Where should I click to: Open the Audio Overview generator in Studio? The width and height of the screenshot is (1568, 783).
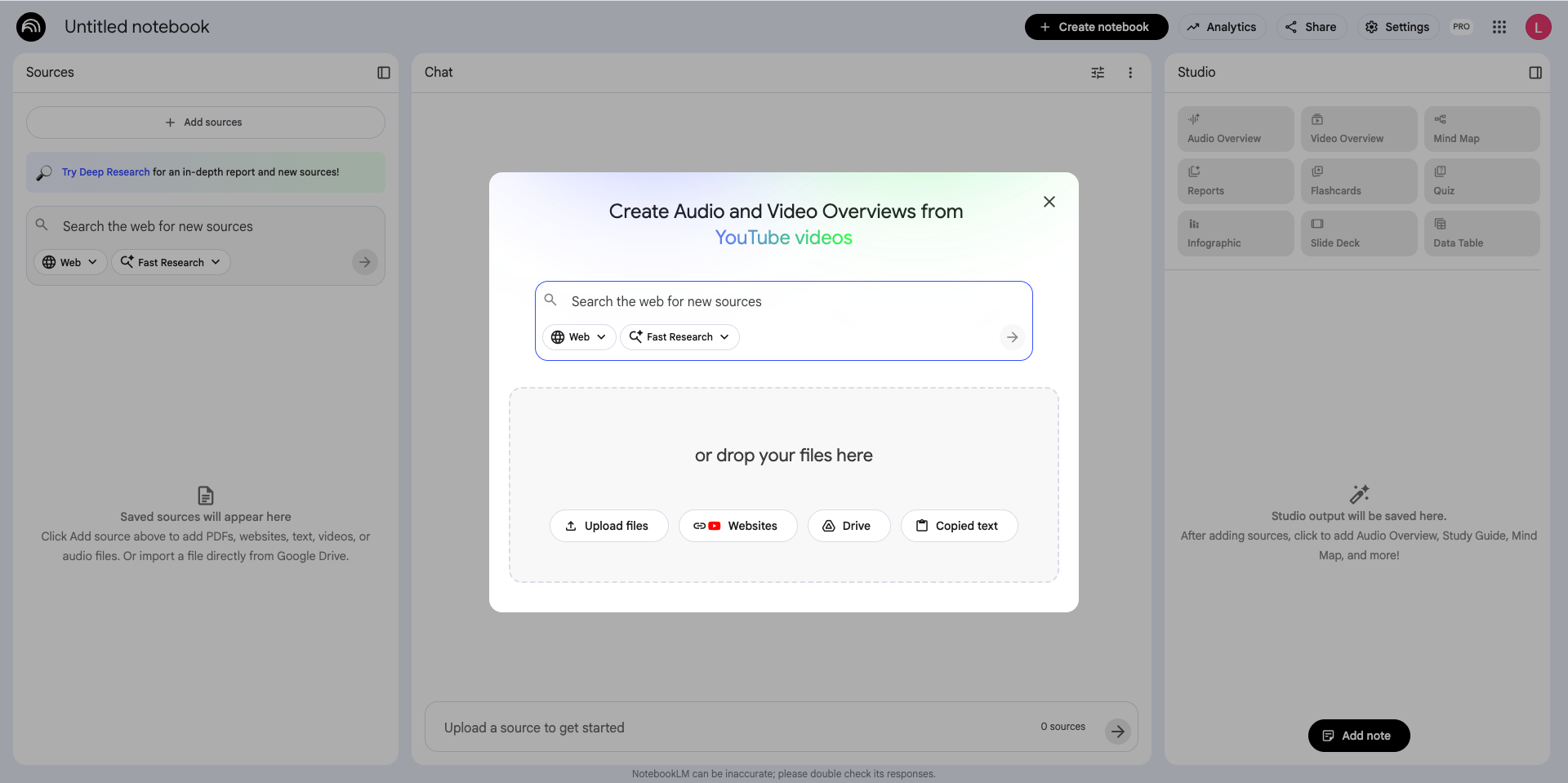(x=1234, y=128)
